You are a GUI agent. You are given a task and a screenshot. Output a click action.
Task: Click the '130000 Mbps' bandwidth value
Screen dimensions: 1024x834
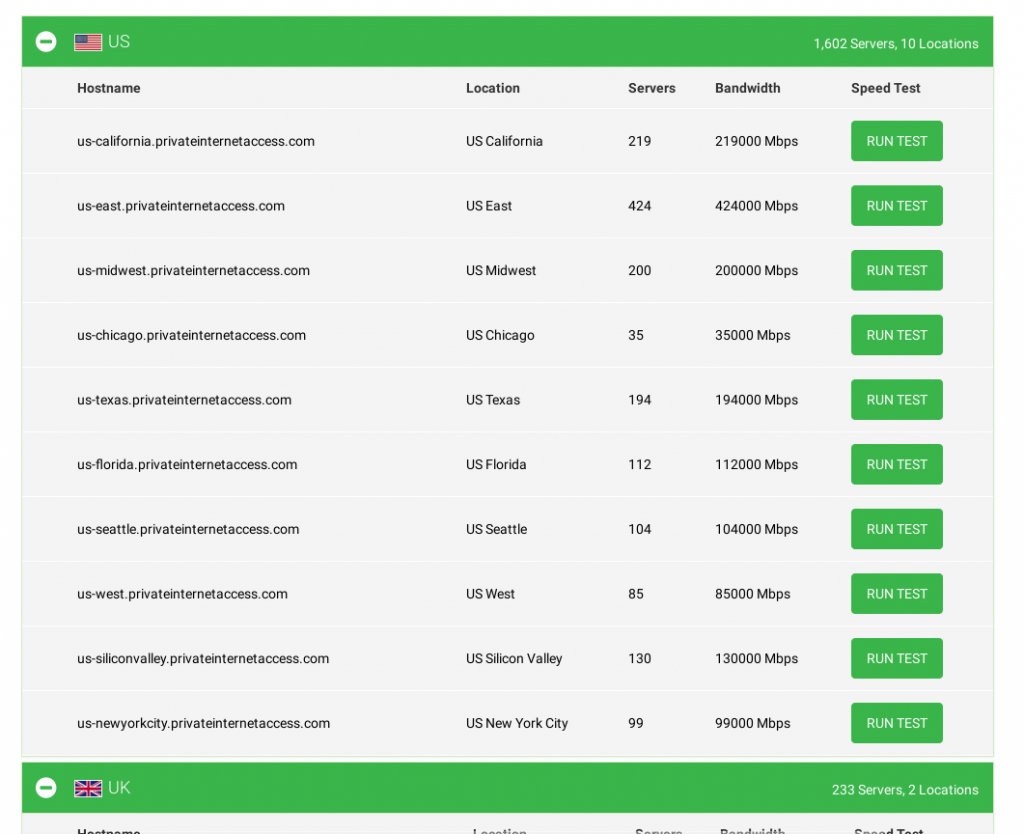coord(756,658)
